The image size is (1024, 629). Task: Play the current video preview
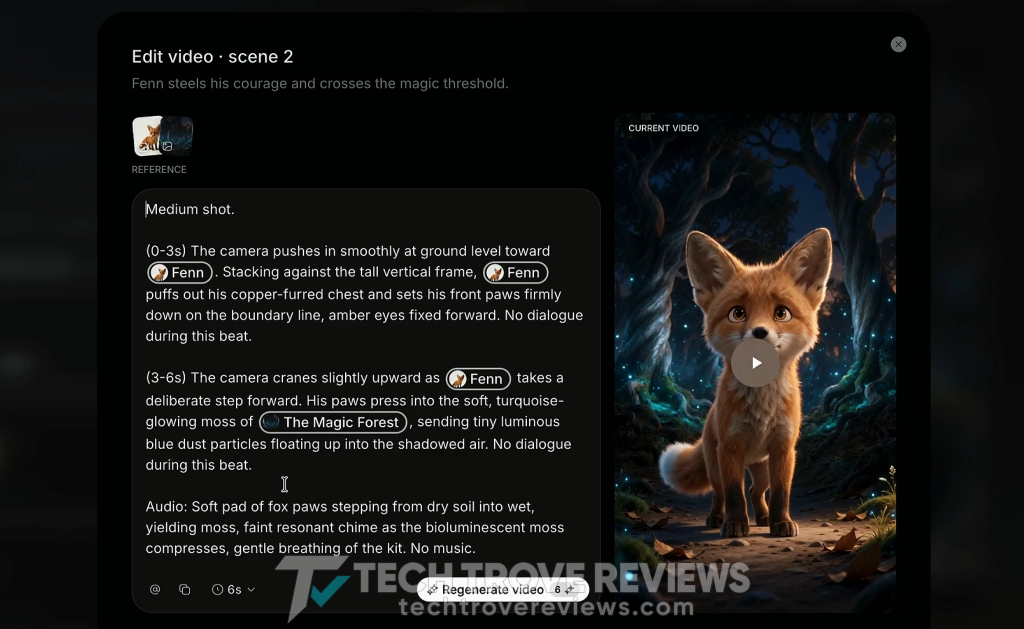click(756, 363)
